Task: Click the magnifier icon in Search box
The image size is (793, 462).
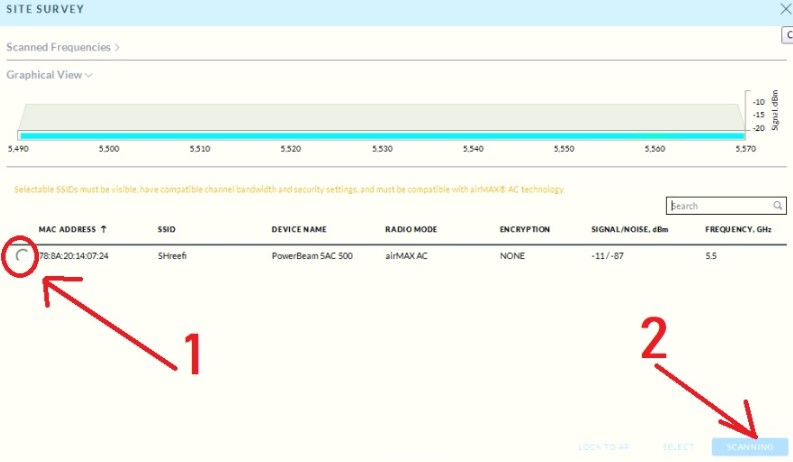Action: 778,206
